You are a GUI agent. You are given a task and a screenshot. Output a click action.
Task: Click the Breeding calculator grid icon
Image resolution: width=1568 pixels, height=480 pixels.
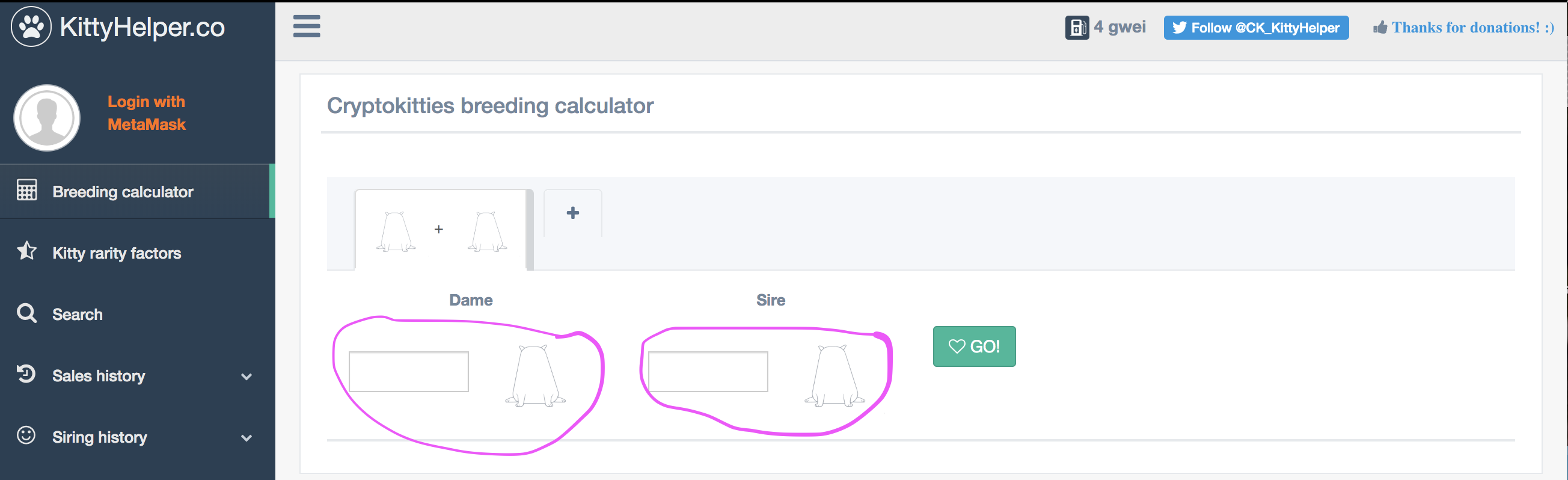(x=27, y=190)
